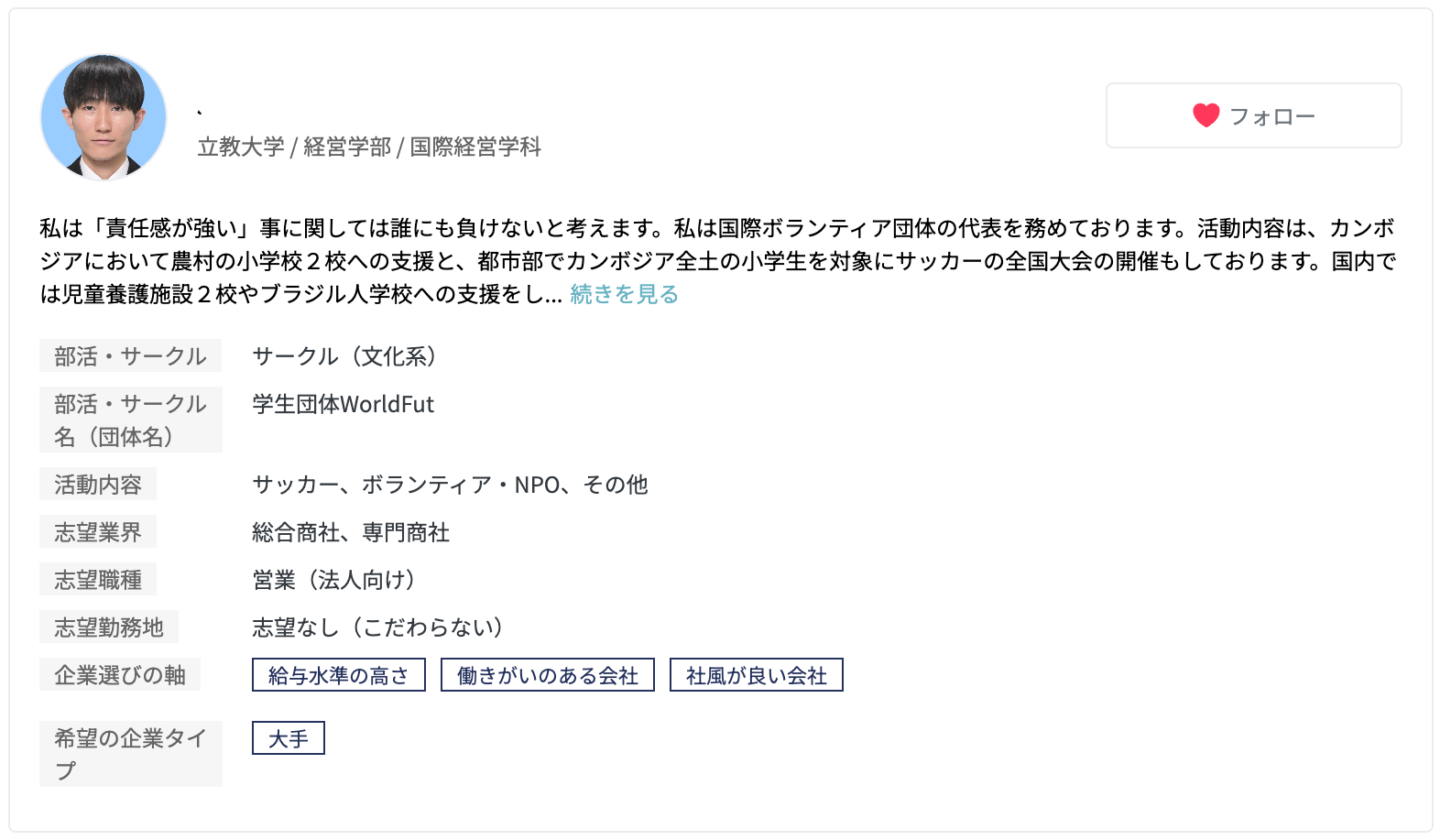
Task: Click the 志望勤務地 field label
Action: 109,627
